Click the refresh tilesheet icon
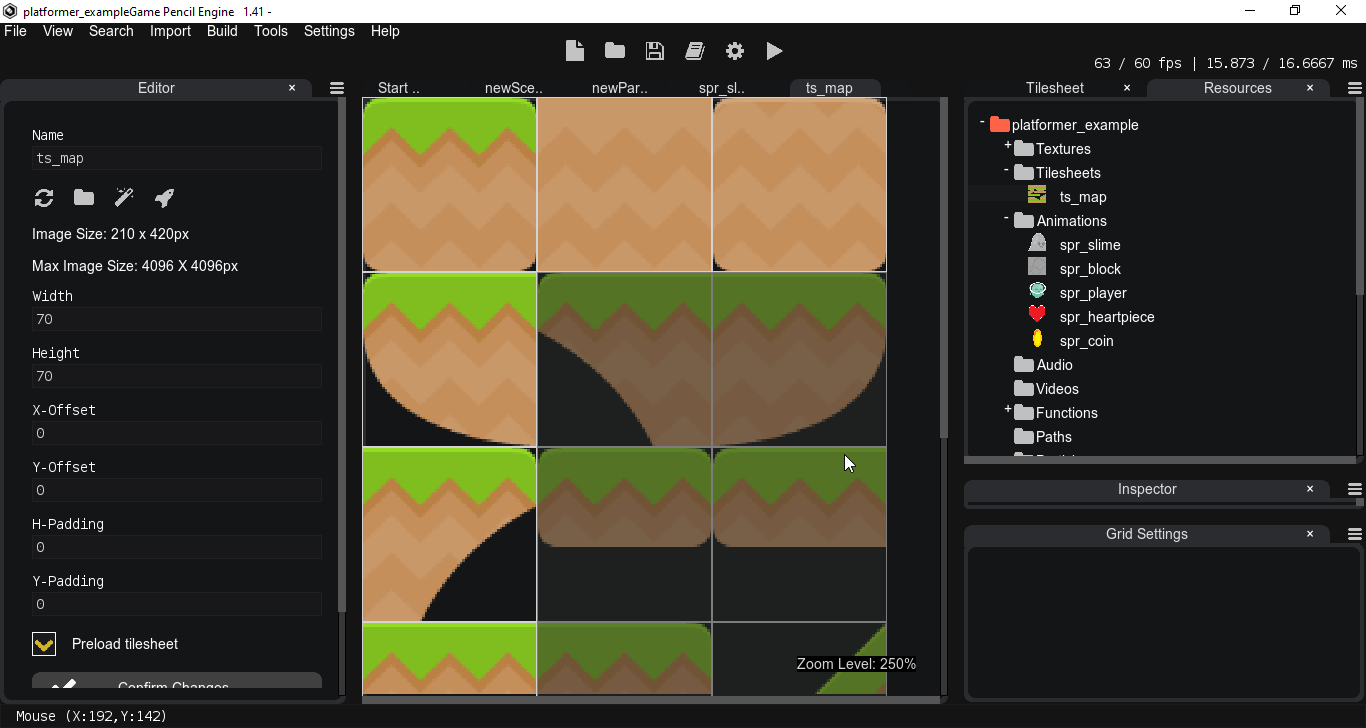1366x728 pixels. [44, 198]
